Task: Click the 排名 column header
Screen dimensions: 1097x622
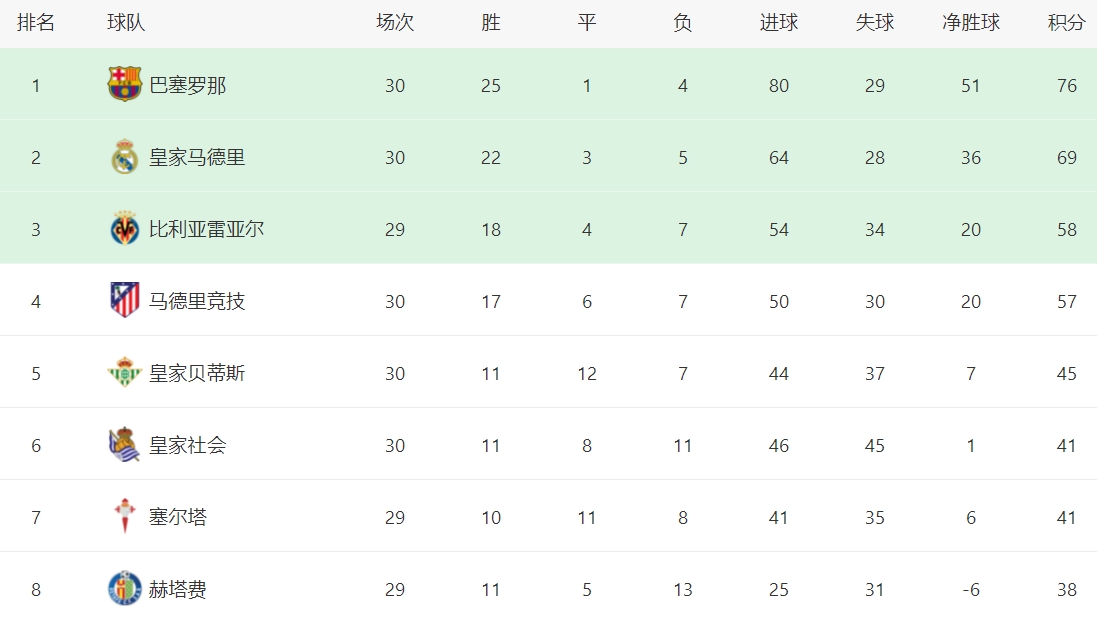Action: 36,23
